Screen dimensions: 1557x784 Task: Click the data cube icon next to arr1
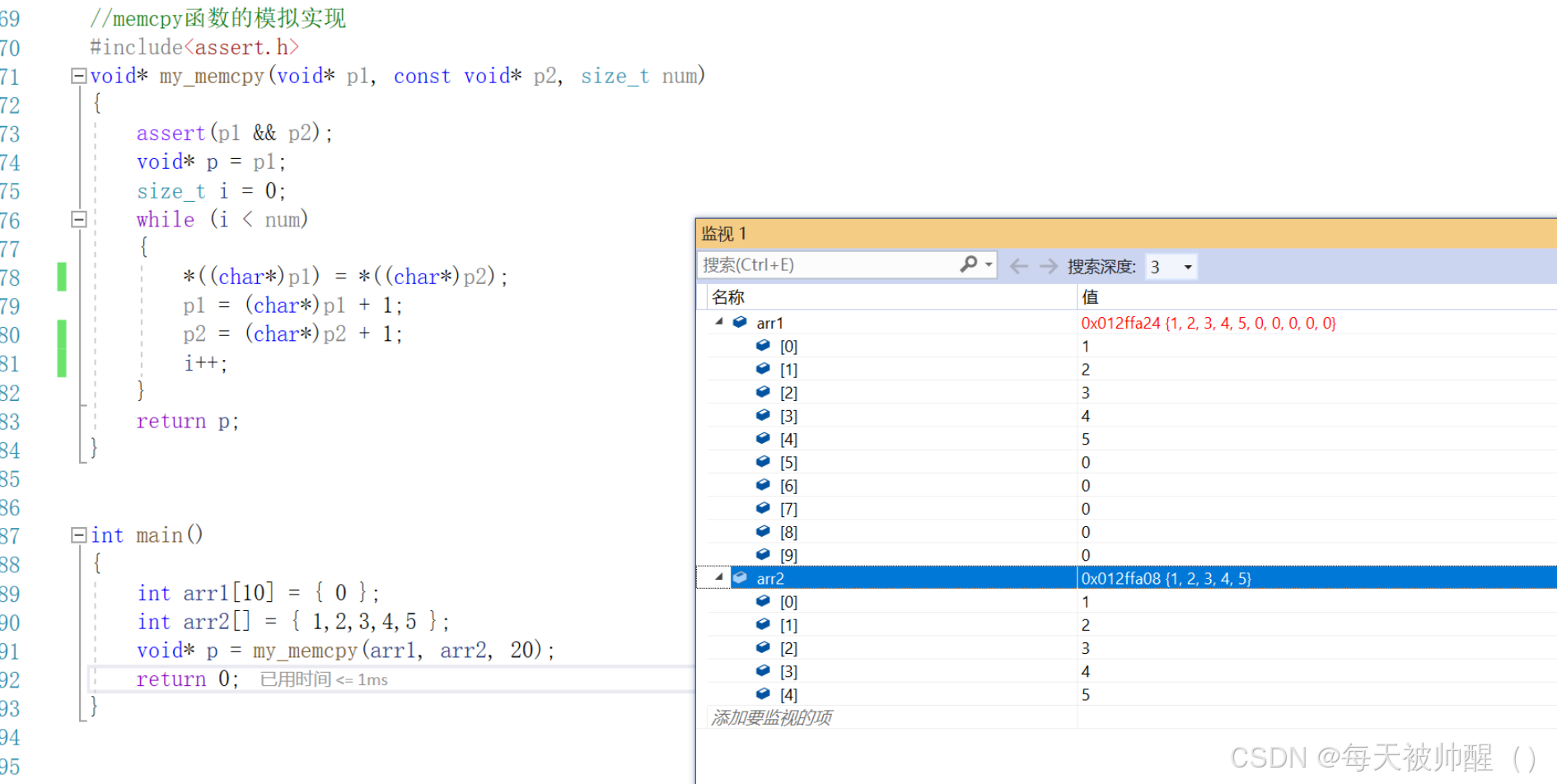pos(739,322)
